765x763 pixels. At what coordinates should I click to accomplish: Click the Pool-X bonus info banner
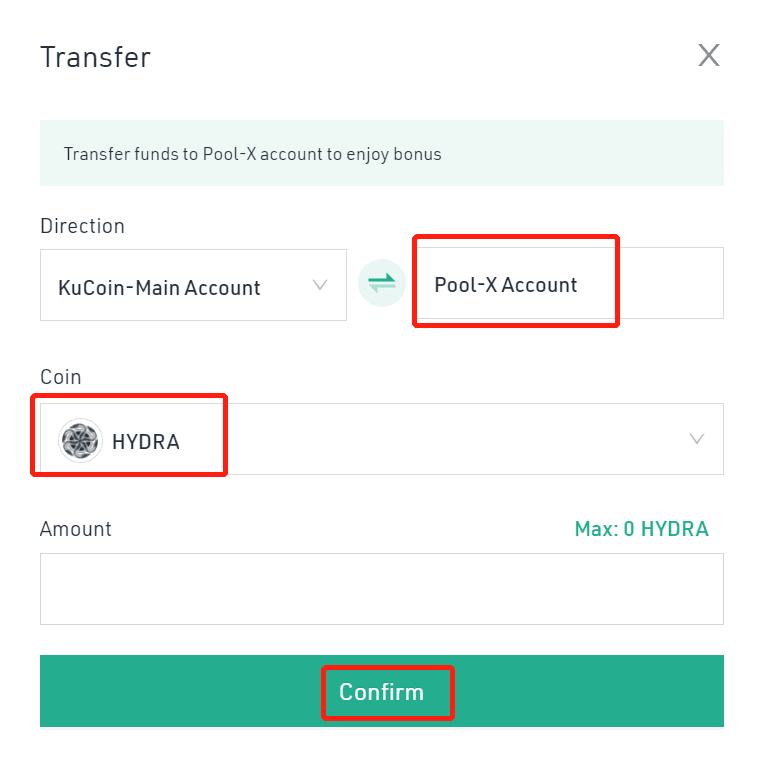382,153
